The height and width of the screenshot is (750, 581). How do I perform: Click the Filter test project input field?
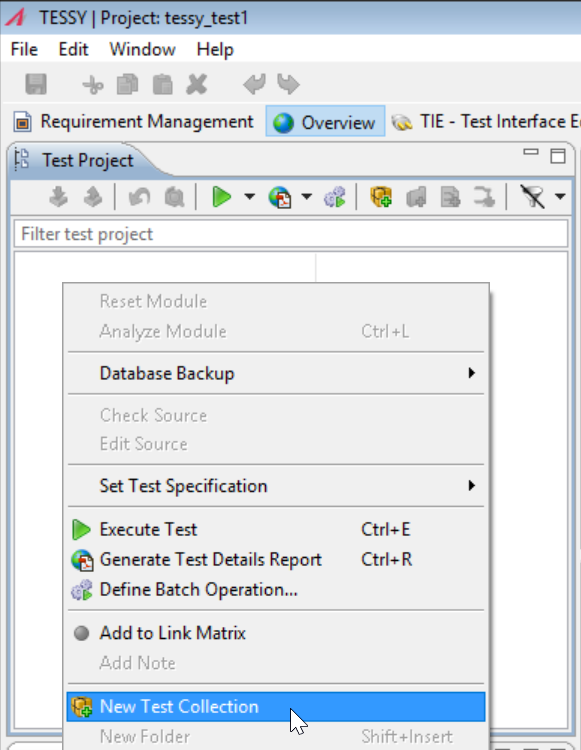291,234
